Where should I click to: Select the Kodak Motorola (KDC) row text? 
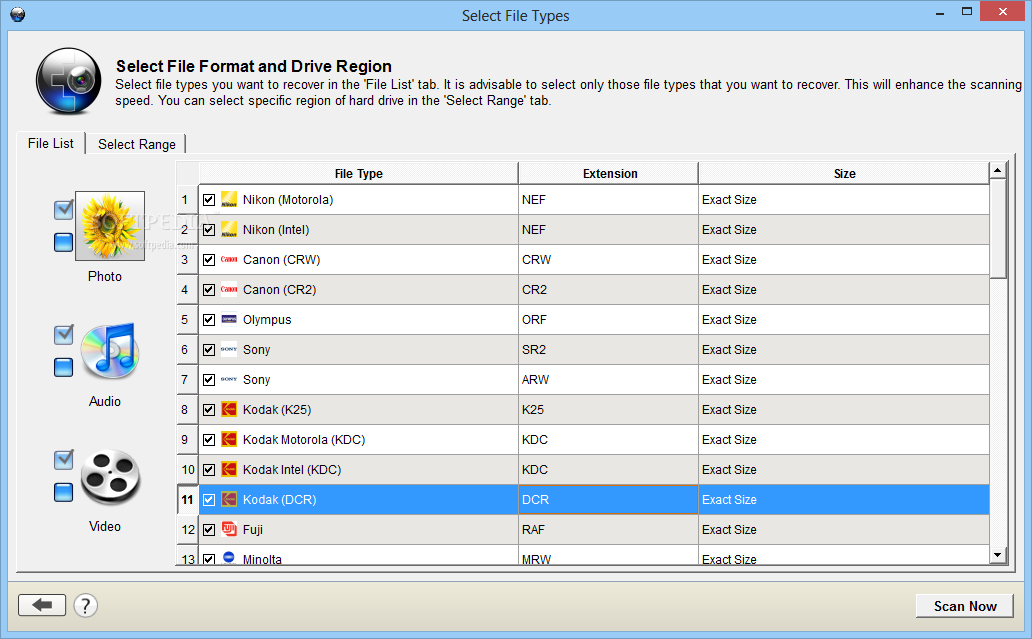(304, 440)
